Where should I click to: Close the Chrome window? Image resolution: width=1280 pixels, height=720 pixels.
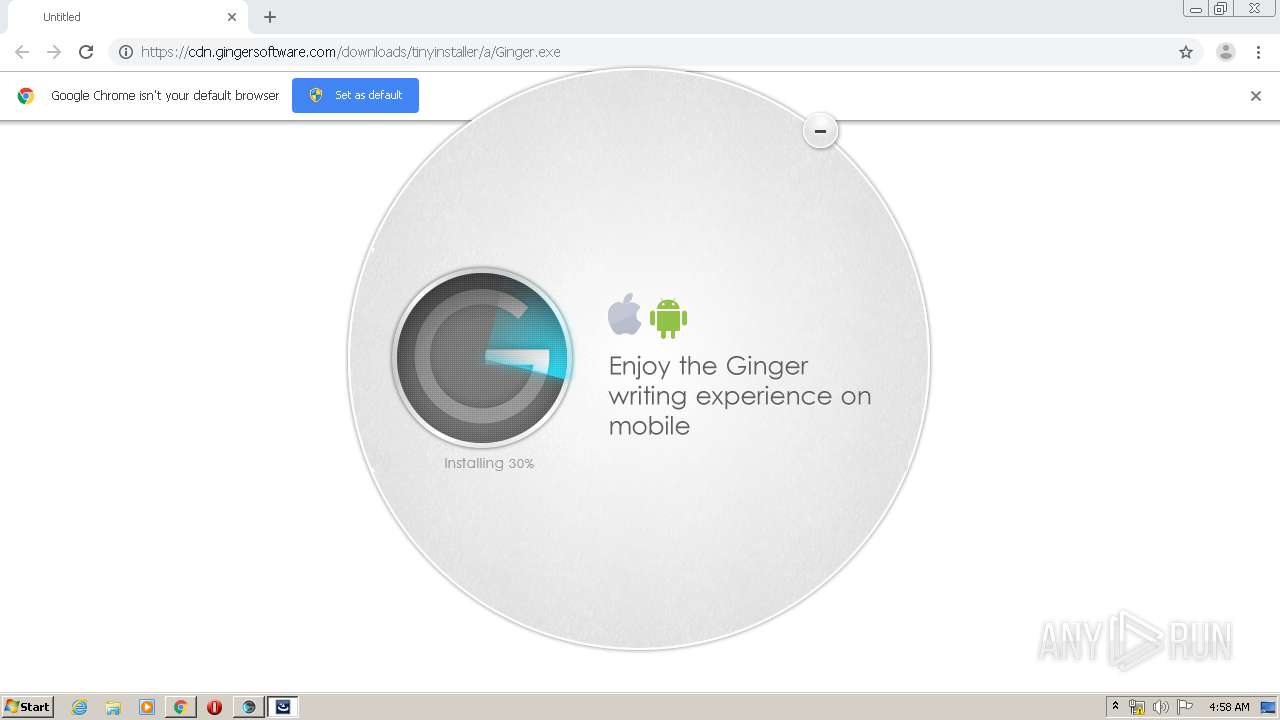click(1254, 9)
